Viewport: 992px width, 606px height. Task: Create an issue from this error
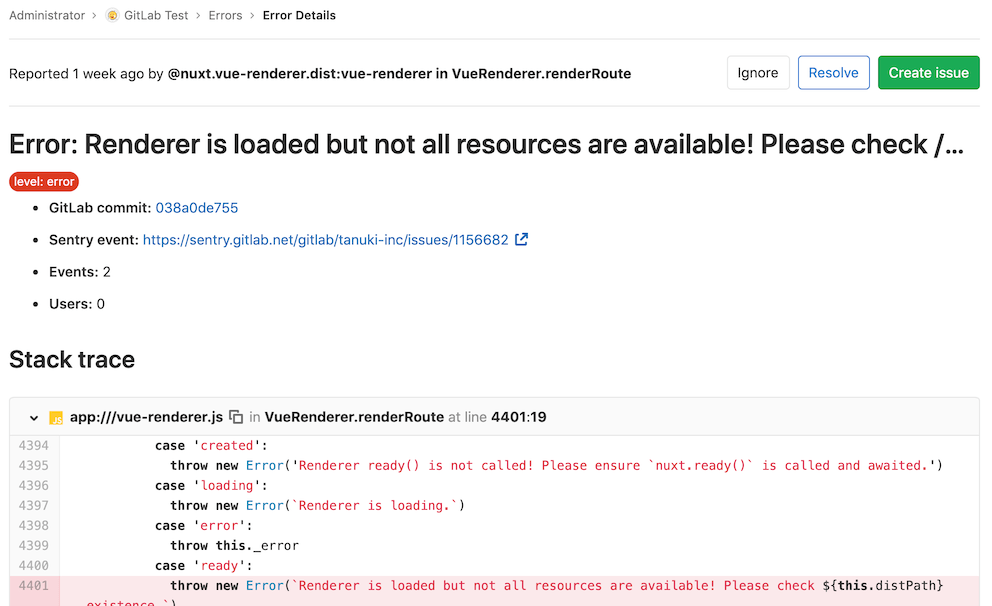click(x=928, y=72)
